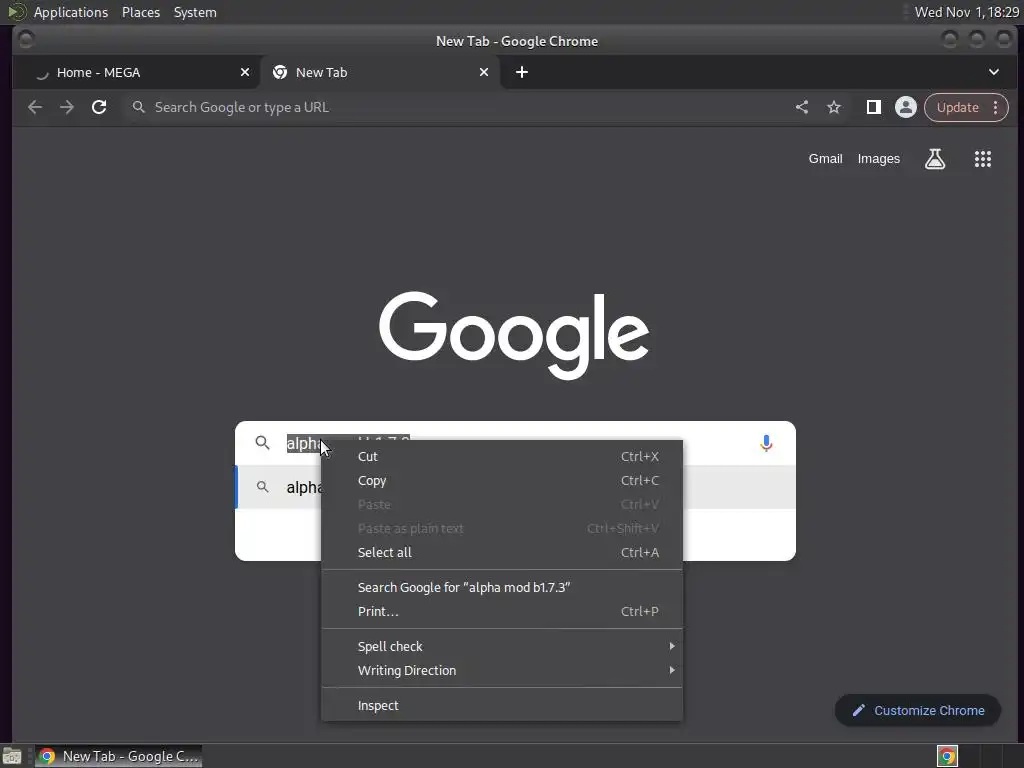
Task: Open the Google apps grid
Action: click(x=983, y=159)
